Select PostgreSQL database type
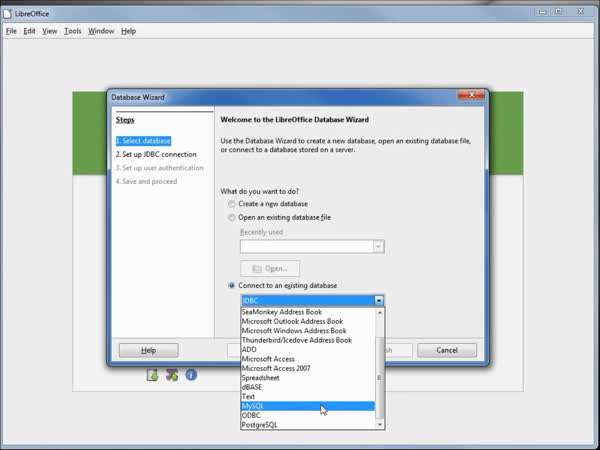The height and width of the screenshot is (450, 600). 308,425
